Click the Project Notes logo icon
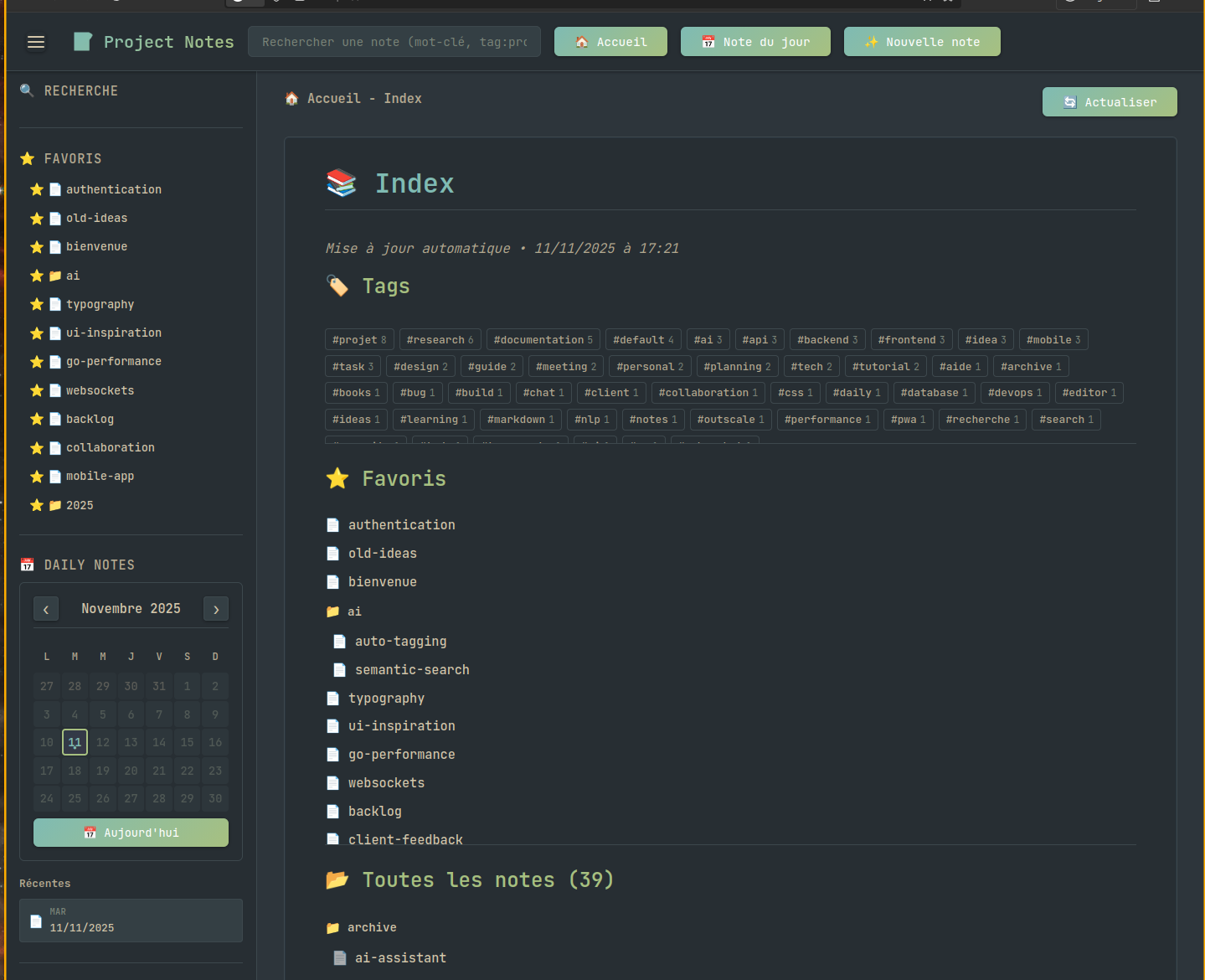 point(82,41)
